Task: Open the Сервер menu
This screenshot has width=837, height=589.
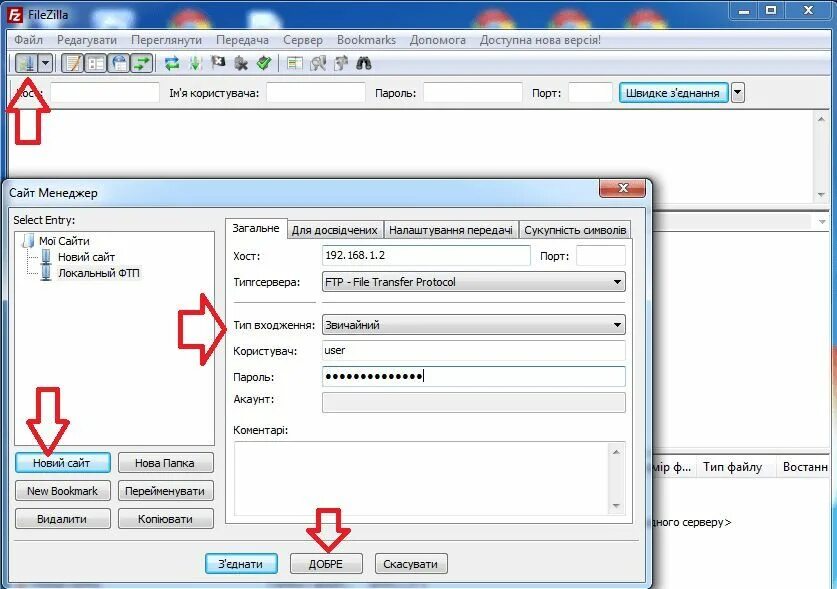Action: click(303, 40)
